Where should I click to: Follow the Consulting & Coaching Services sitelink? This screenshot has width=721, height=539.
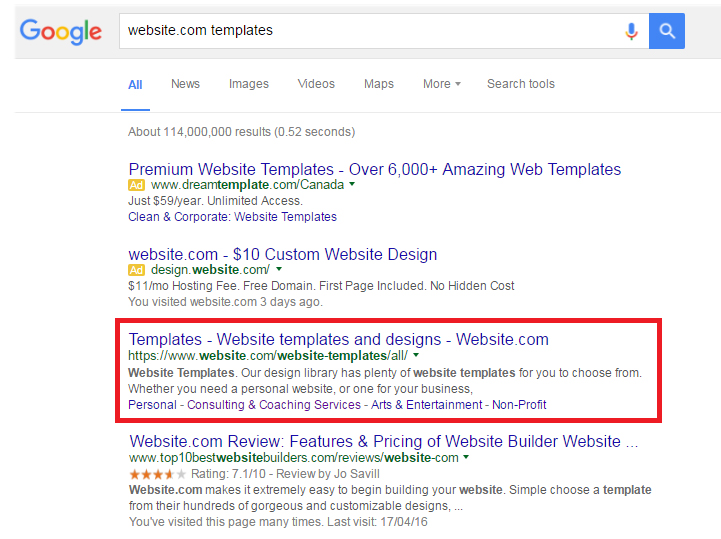point(274,405)
